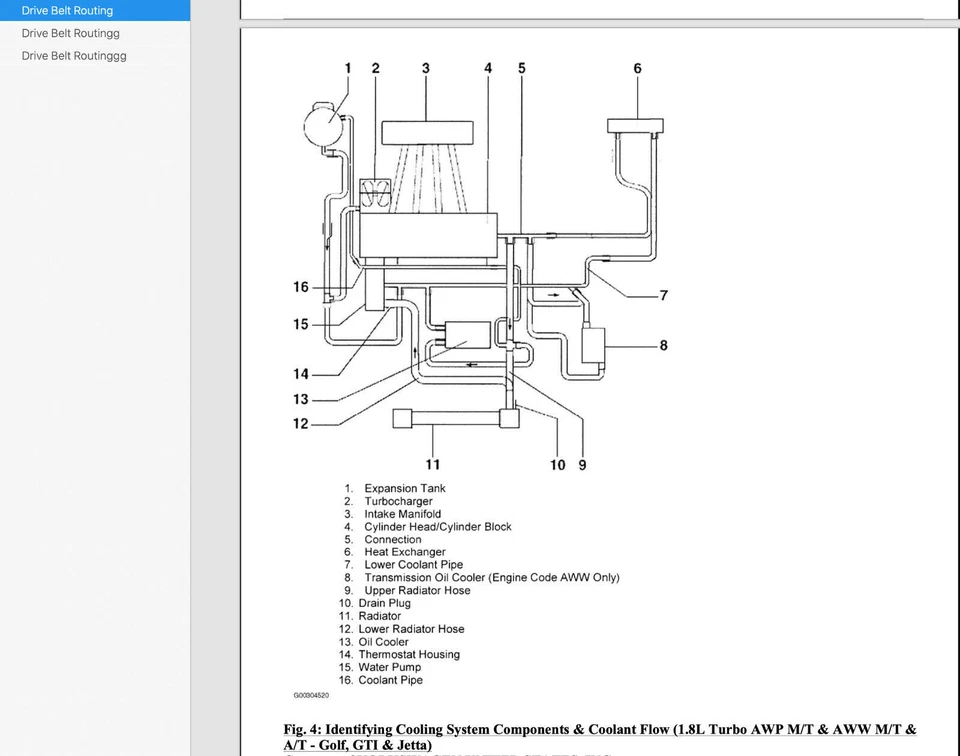Select callout 6 for the Heat Exchanger

(x=637, y=69)
